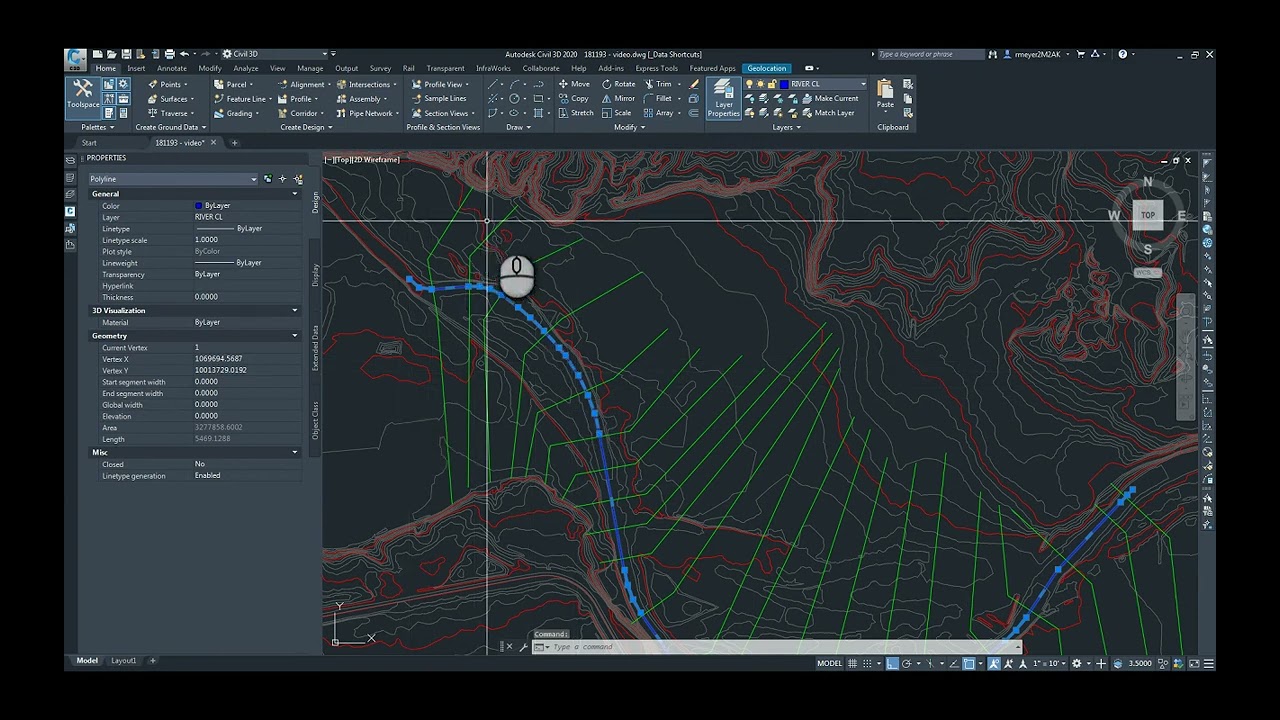Click the Civil 3D application menu button
1280x720 pixels.
click(76, 59)
